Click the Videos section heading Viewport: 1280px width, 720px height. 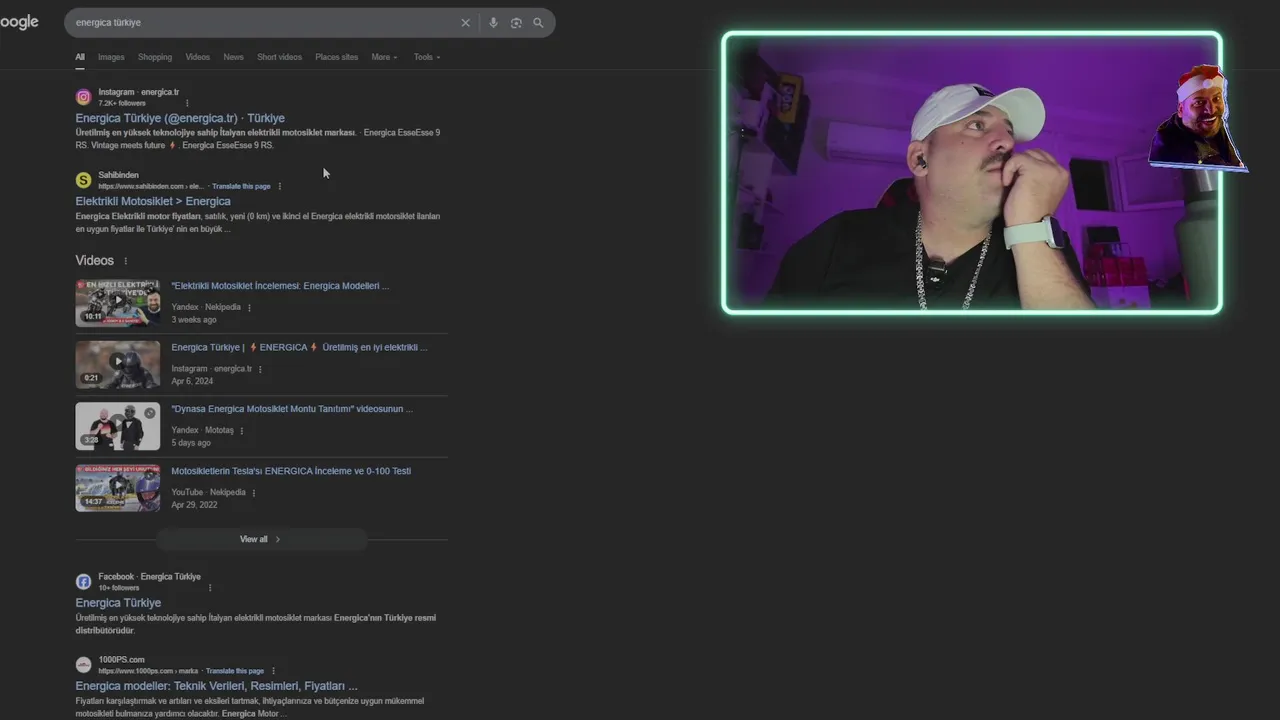pyautogui.click(x=95, y=260)
